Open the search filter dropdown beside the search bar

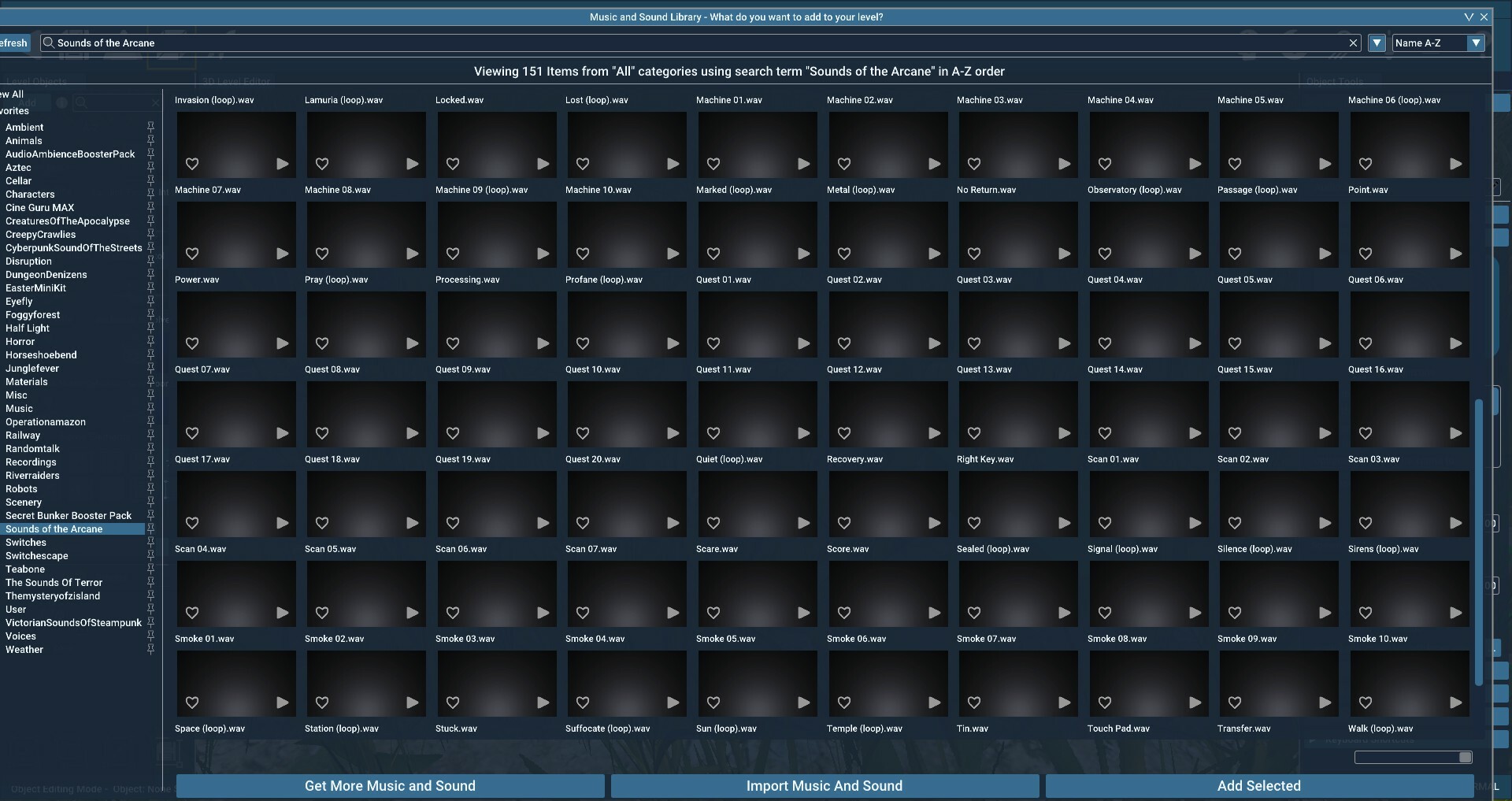pyautogui.click(x=1377, y=43)
